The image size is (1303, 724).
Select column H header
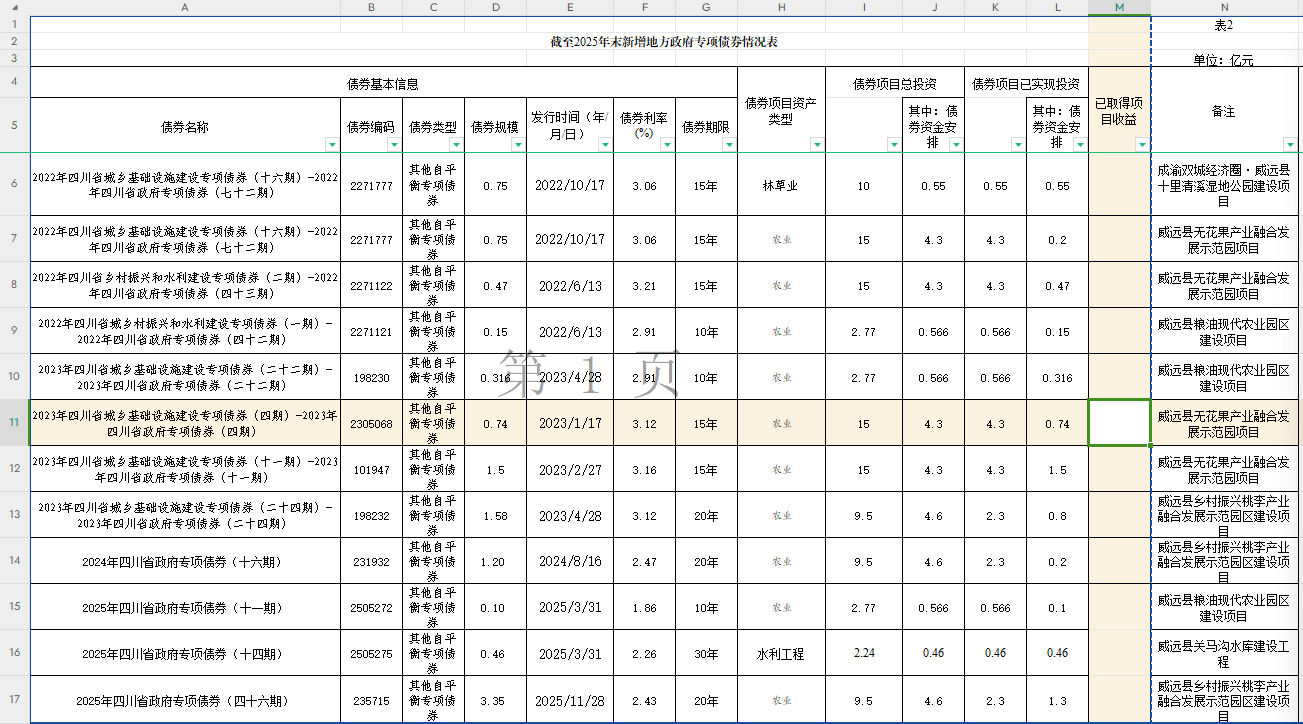click(x=781, y=7)
